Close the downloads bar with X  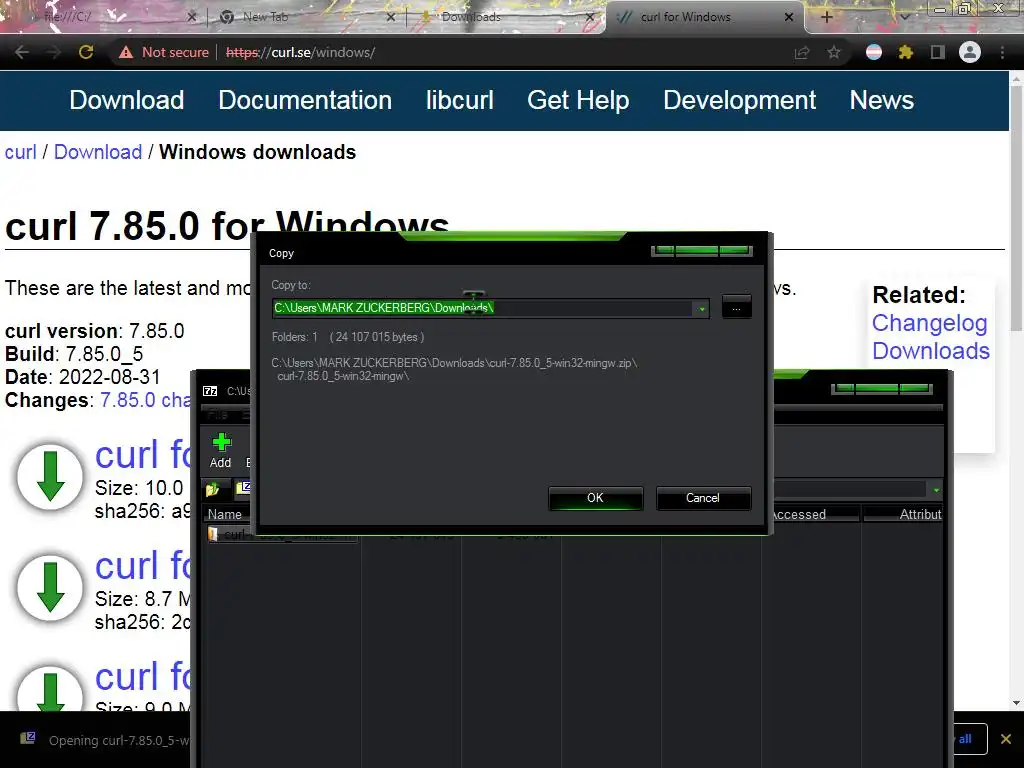click(x=1006, y=739)
